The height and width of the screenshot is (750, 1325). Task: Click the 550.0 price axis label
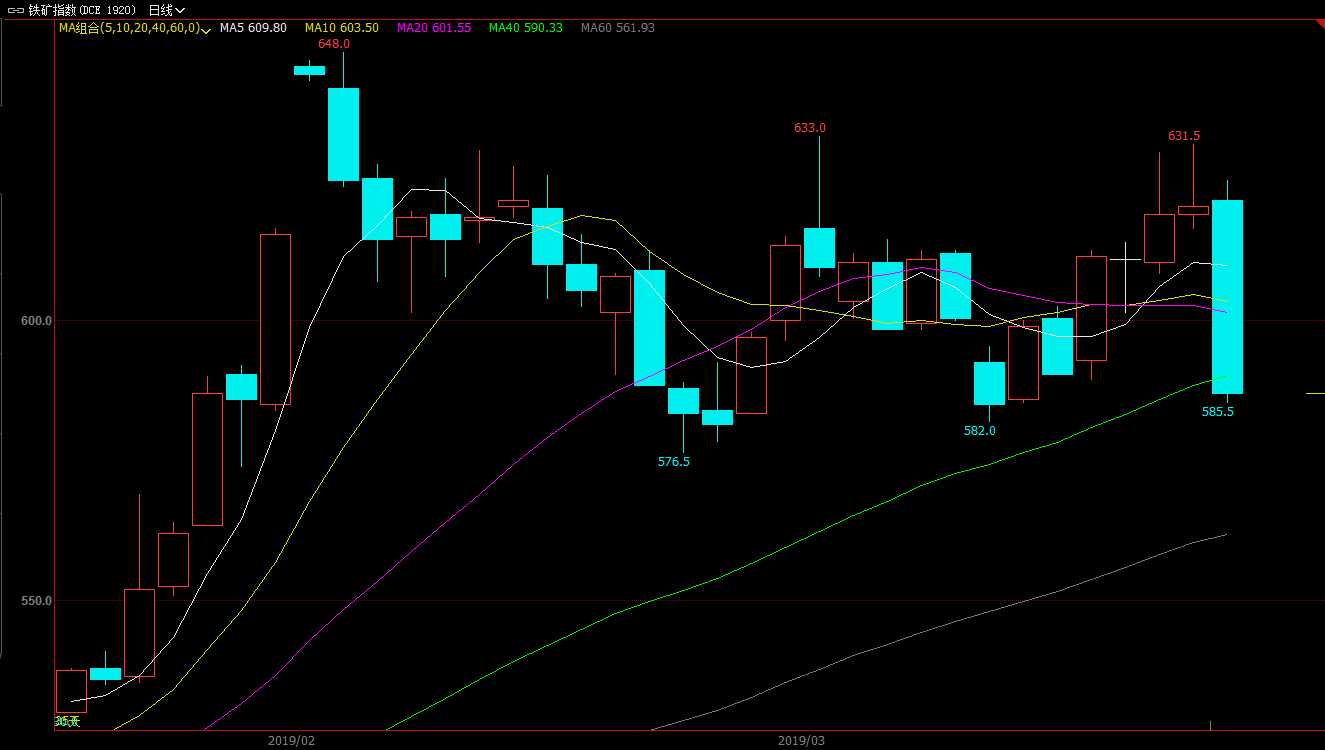click(x=37, y=601)
